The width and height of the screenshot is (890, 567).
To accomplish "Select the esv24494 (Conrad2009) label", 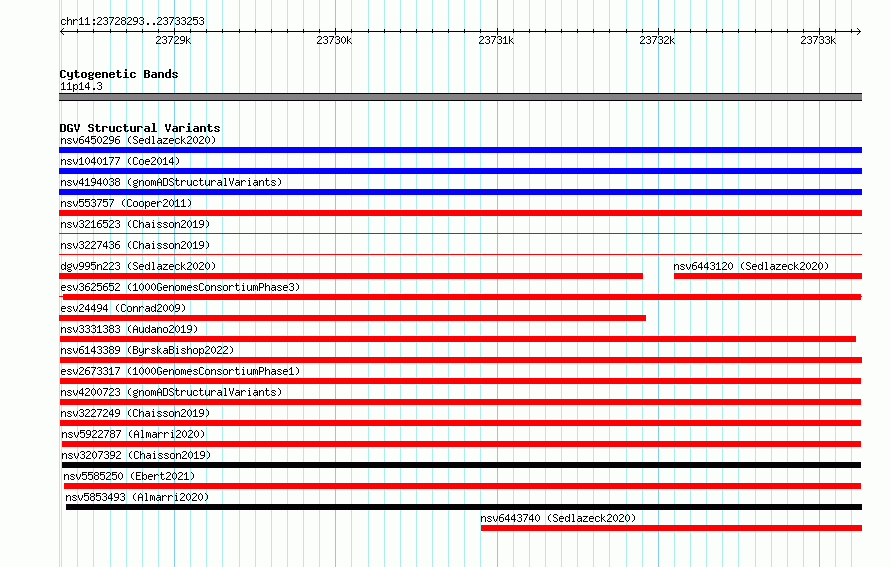I will [123, 308].
